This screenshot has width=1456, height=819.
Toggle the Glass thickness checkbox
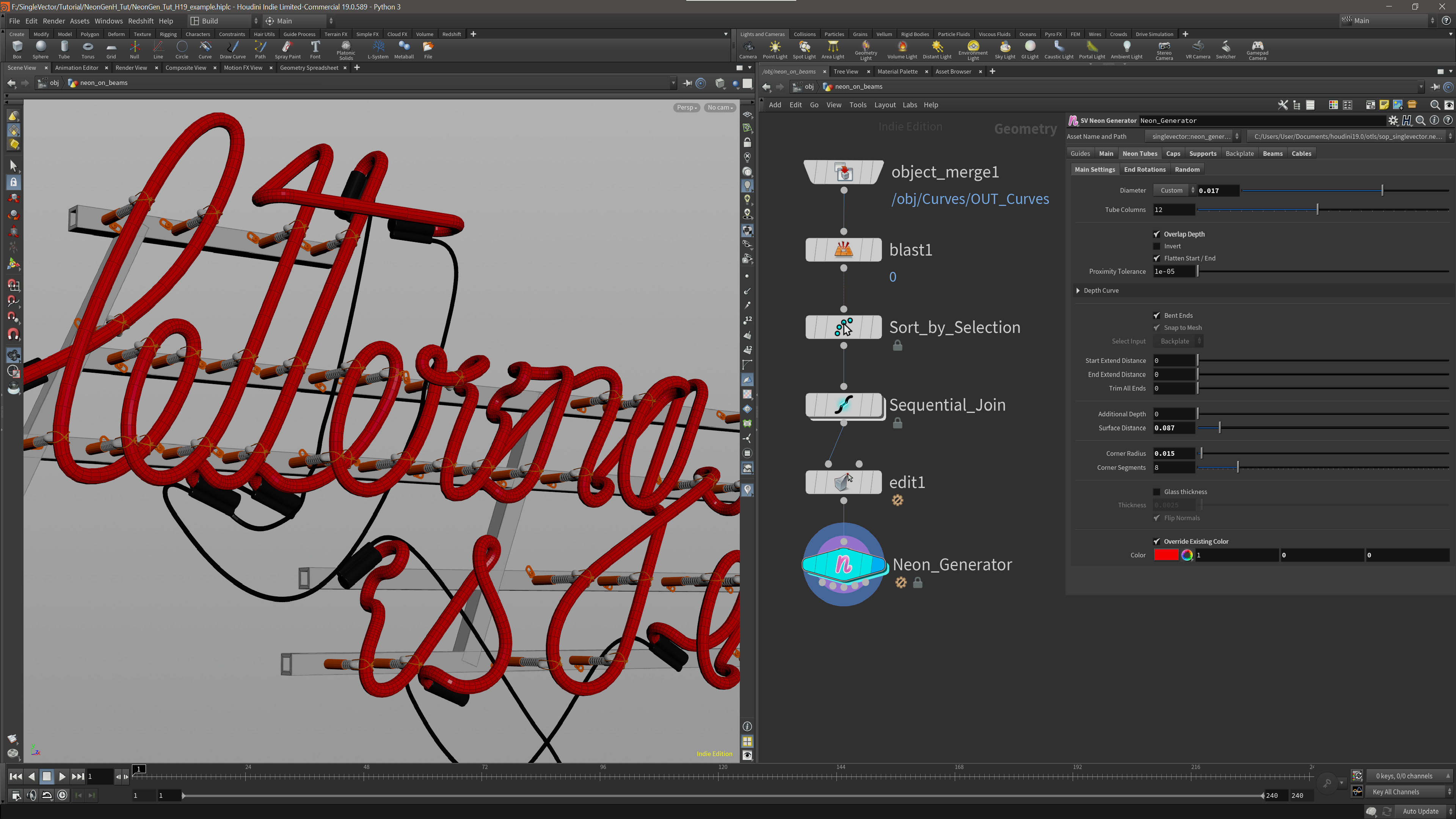(1156, 492)
